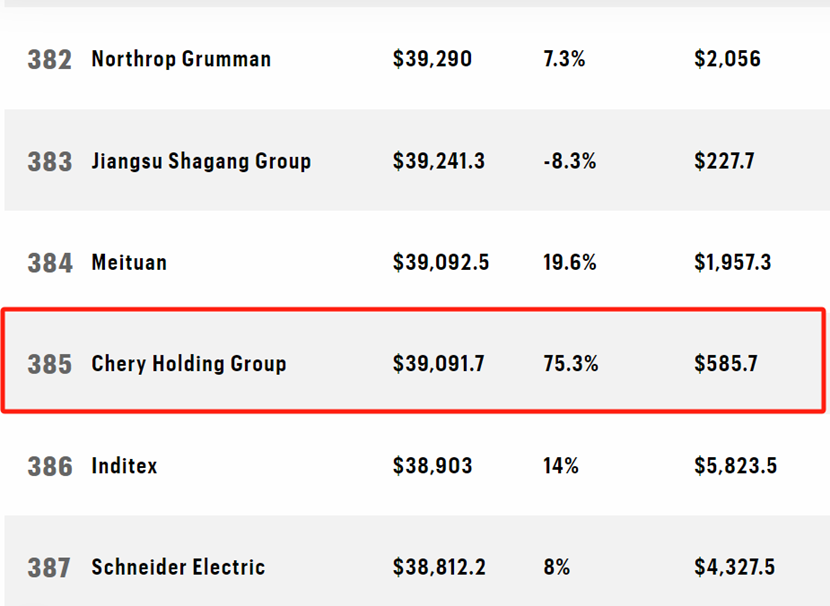The image size is (830, 606).
Task: Click Meituan's $39,092.5 revenue
Action: click(x=441, y=263)
